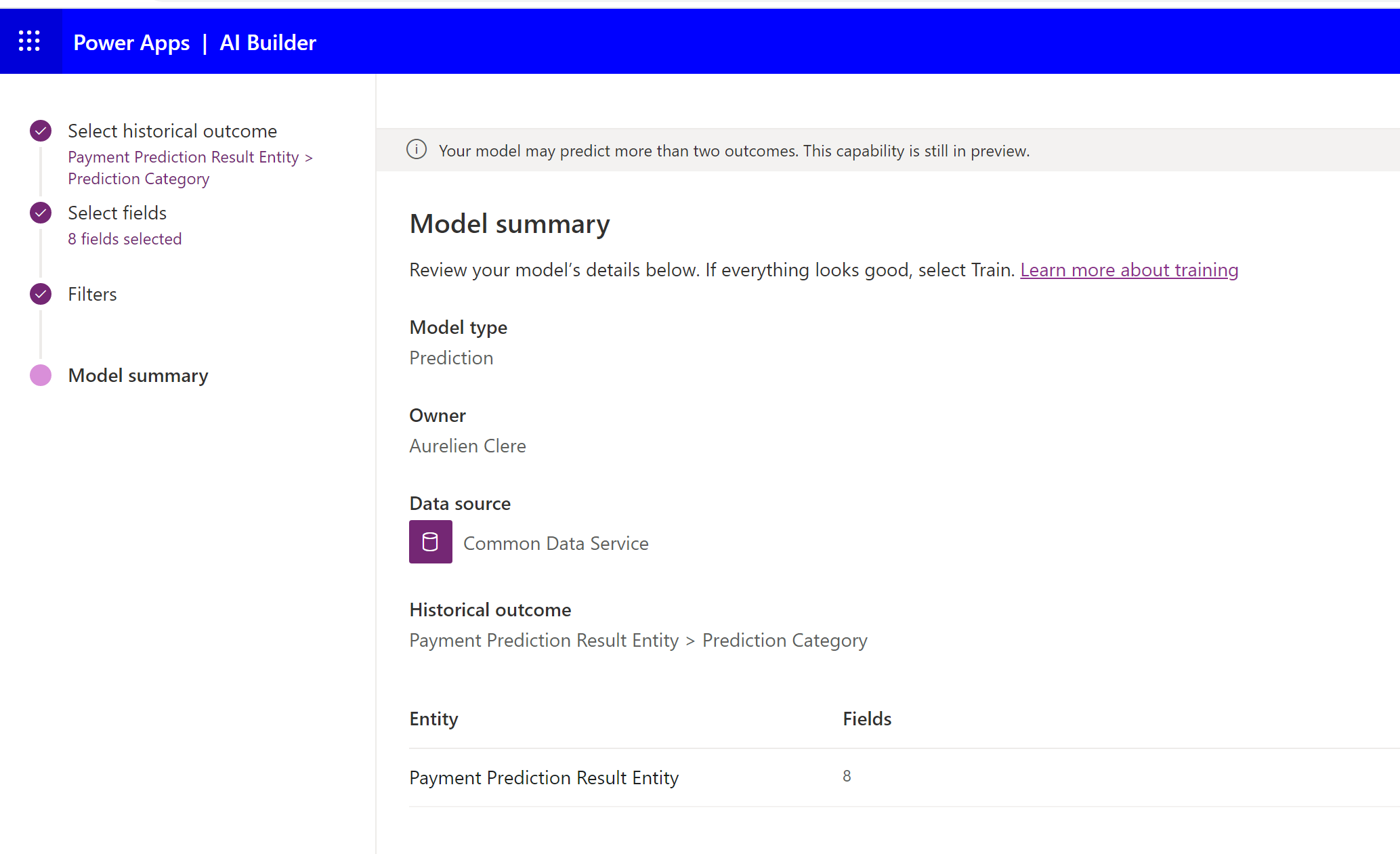
Task: Select the Payment Prediction Result Entity table row
Action: point(904,777)
